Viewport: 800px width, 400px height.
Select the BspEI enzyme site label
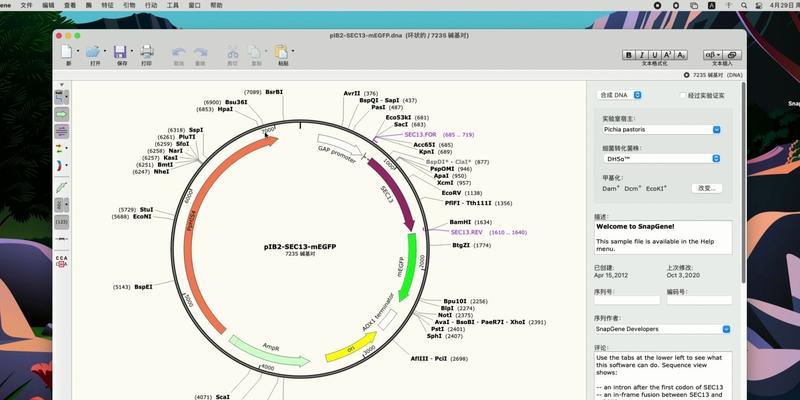tap(143, 287)
